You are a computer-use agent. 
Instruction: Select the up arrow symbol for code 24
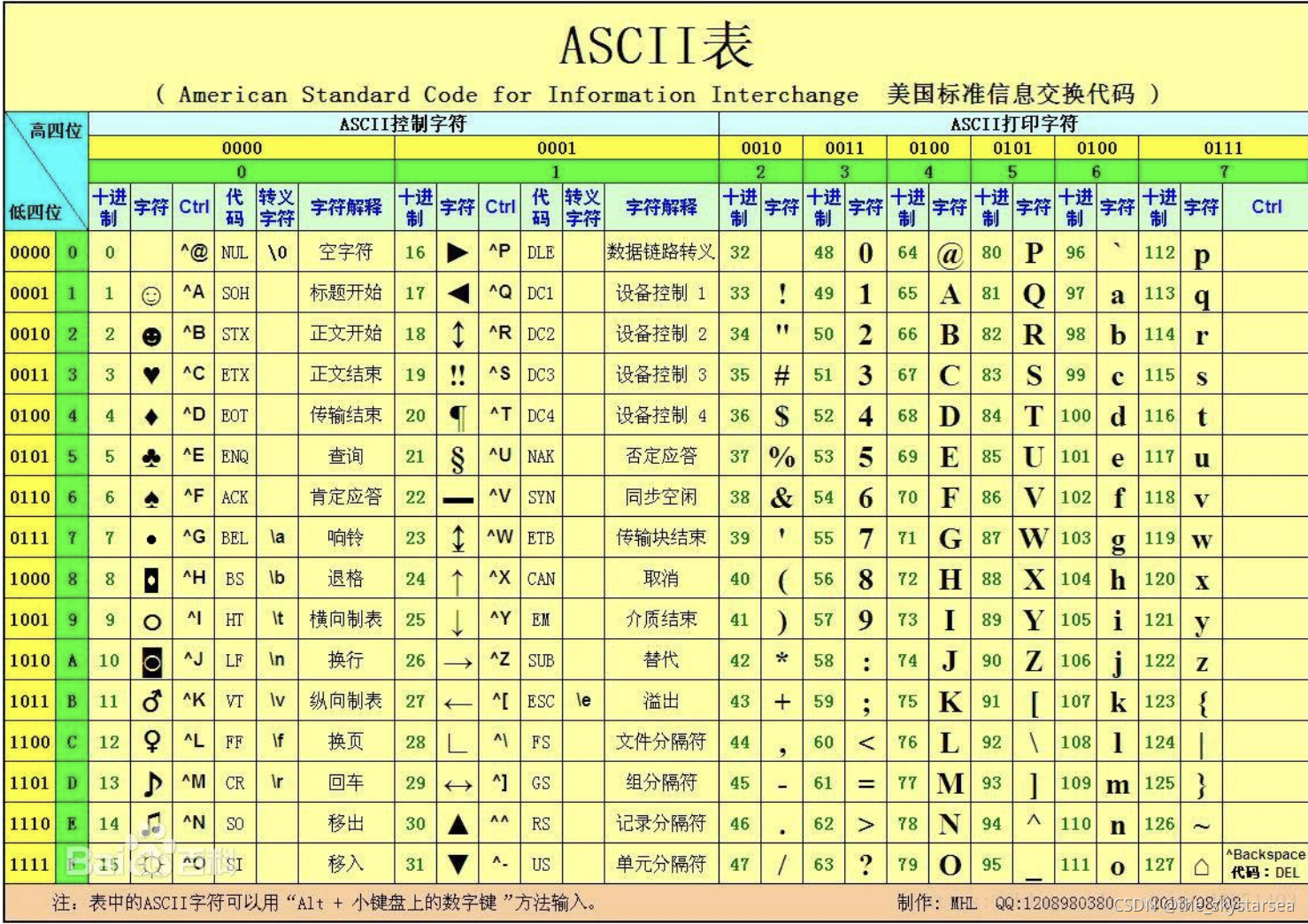458,581
